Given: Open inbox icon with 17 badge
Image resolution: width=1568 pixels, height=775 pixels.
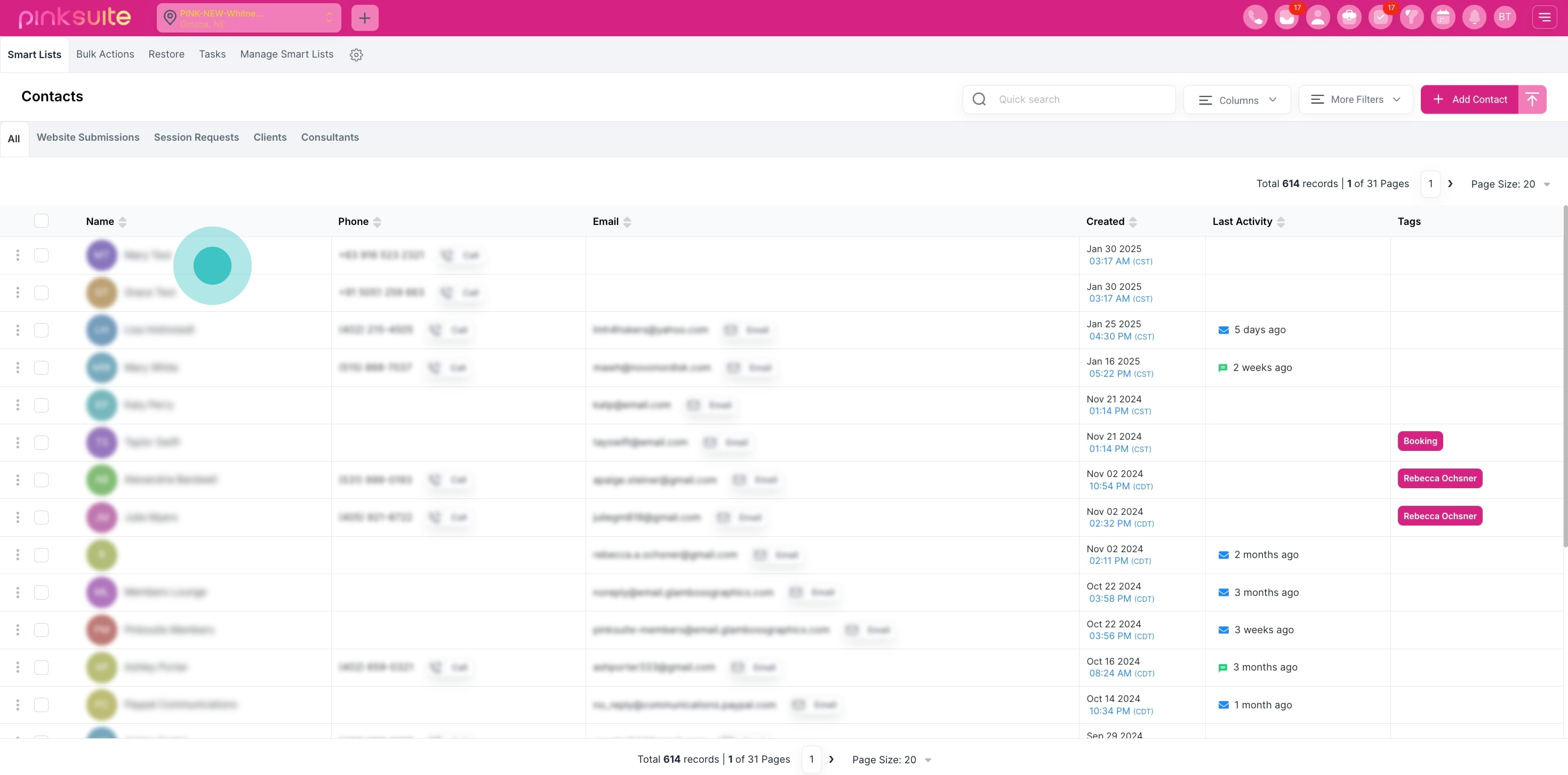Looking at the screenshot, I should coord(1286,17).
